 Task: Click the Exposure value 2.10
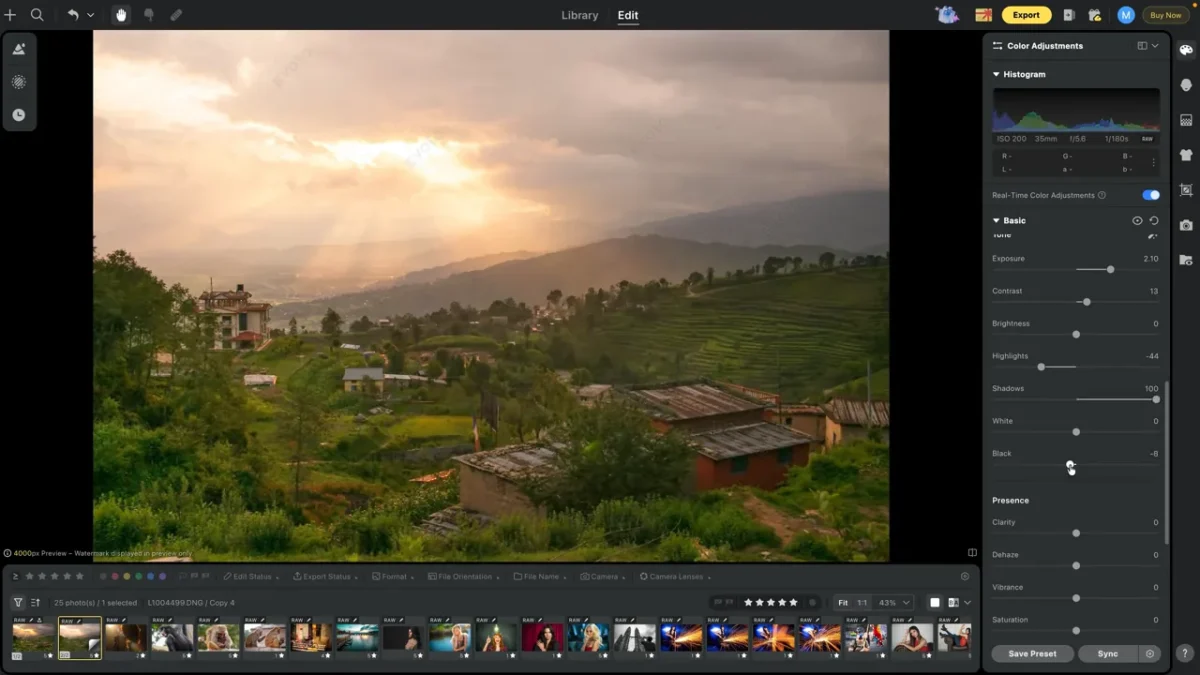(1150, 259)
